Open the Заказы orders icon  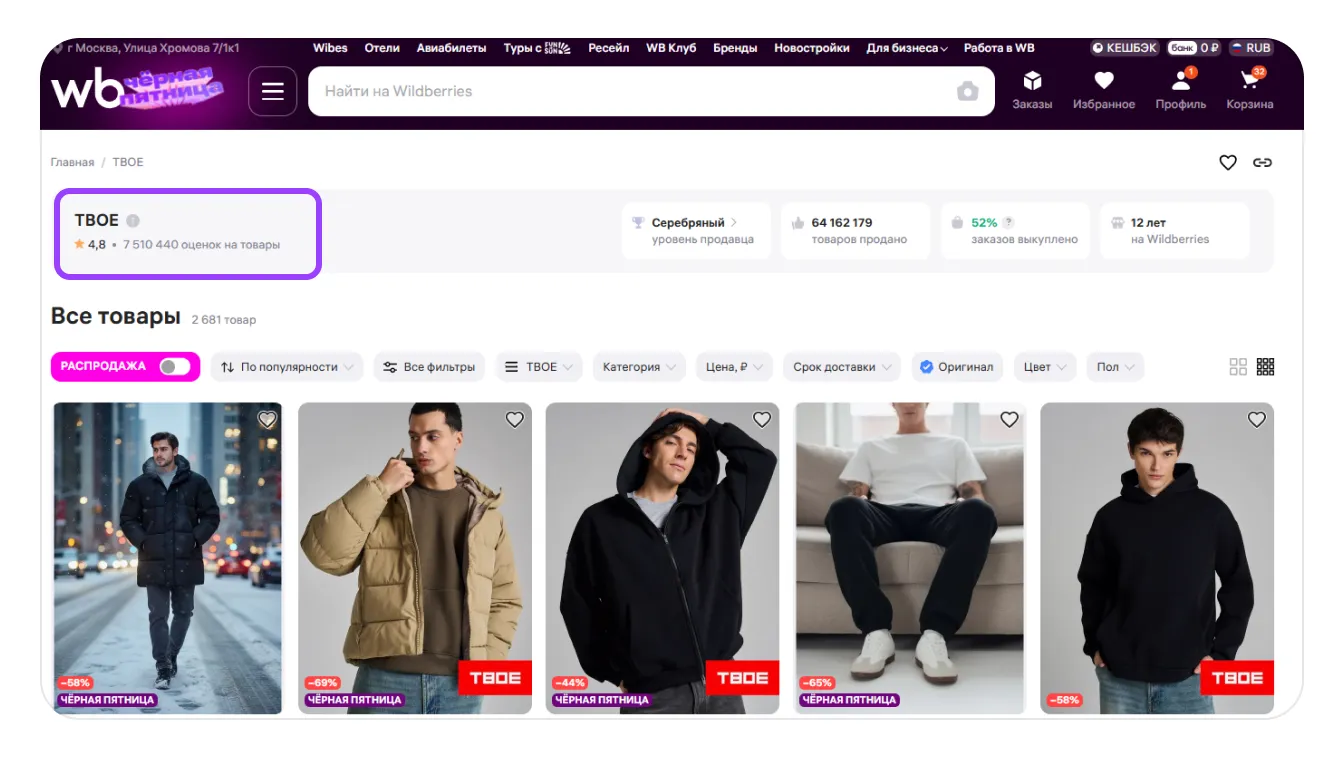(1032, 90)
